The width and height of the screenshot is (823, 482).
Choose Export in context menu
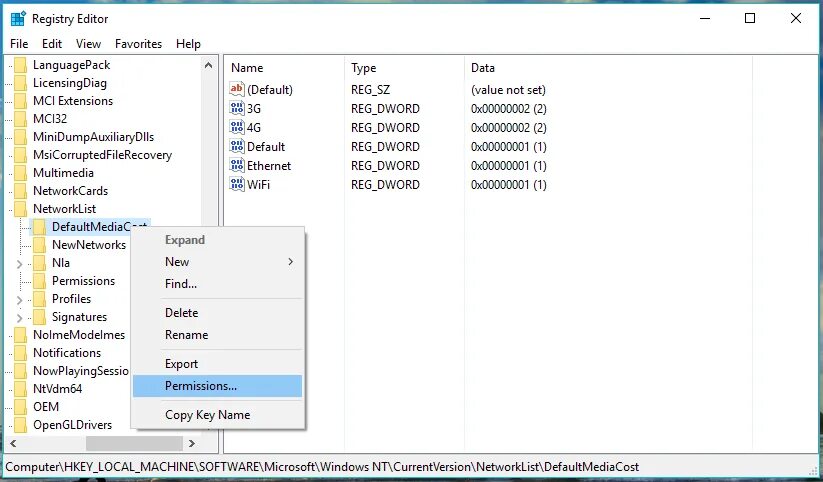217,364
